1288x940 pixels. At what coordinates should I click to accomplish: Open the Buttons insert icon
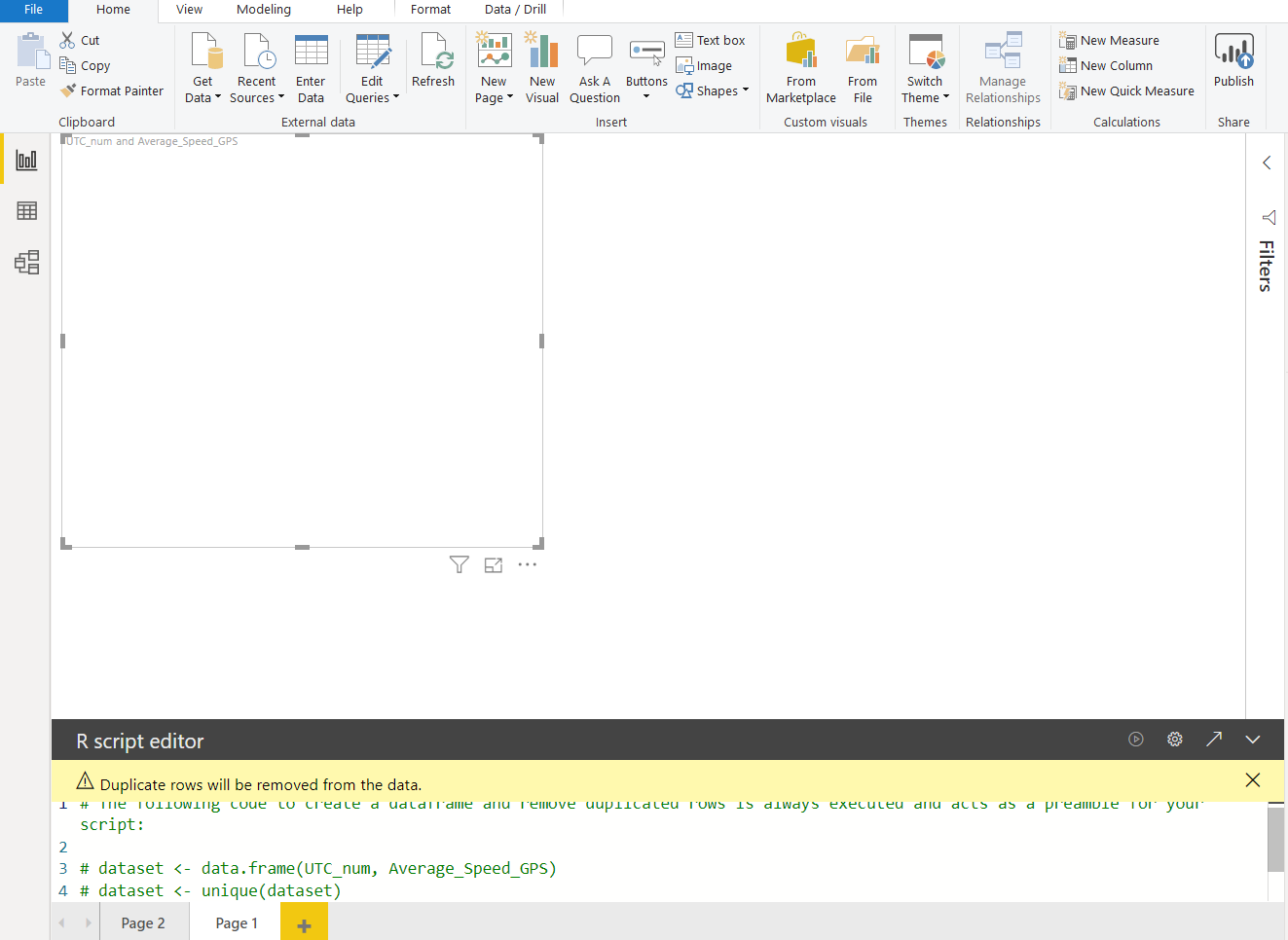tap(646, 52)
